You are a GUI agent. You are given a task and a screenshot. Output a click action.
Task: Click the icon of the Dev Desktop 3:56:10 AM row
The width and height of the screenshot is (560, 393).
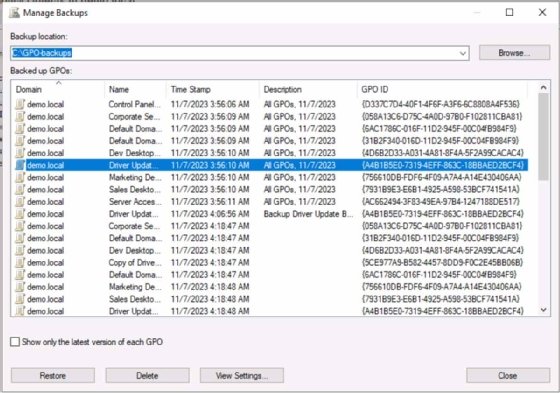[x=20, y=153]
